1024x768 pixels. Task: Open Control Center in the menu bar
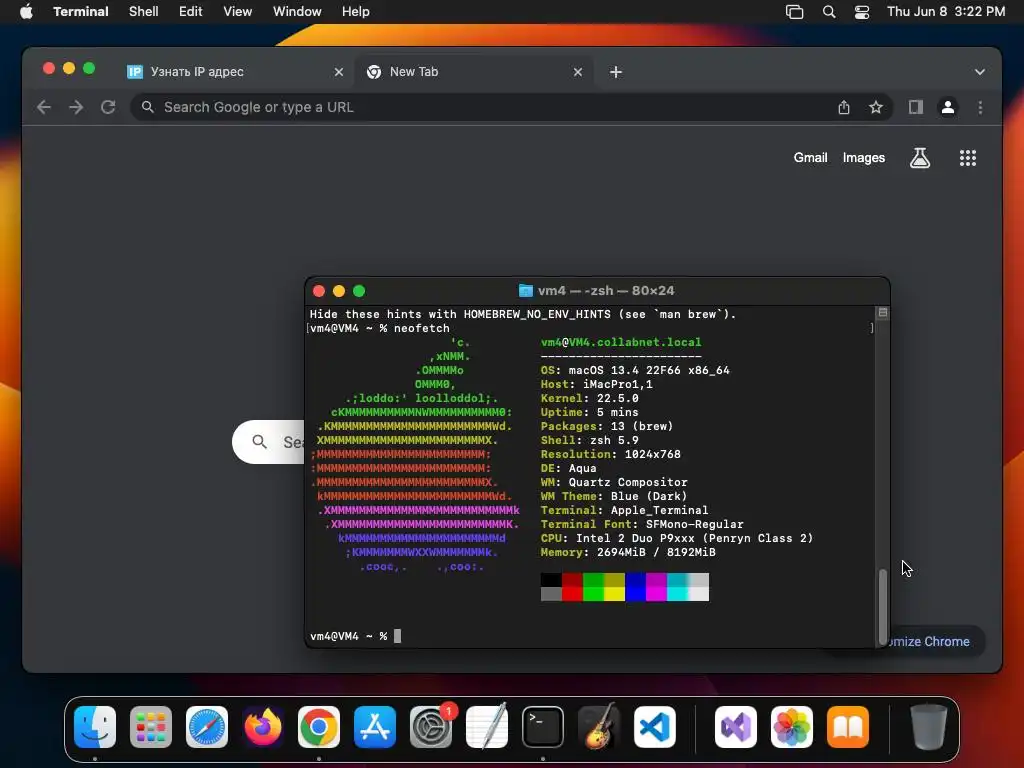862,12
